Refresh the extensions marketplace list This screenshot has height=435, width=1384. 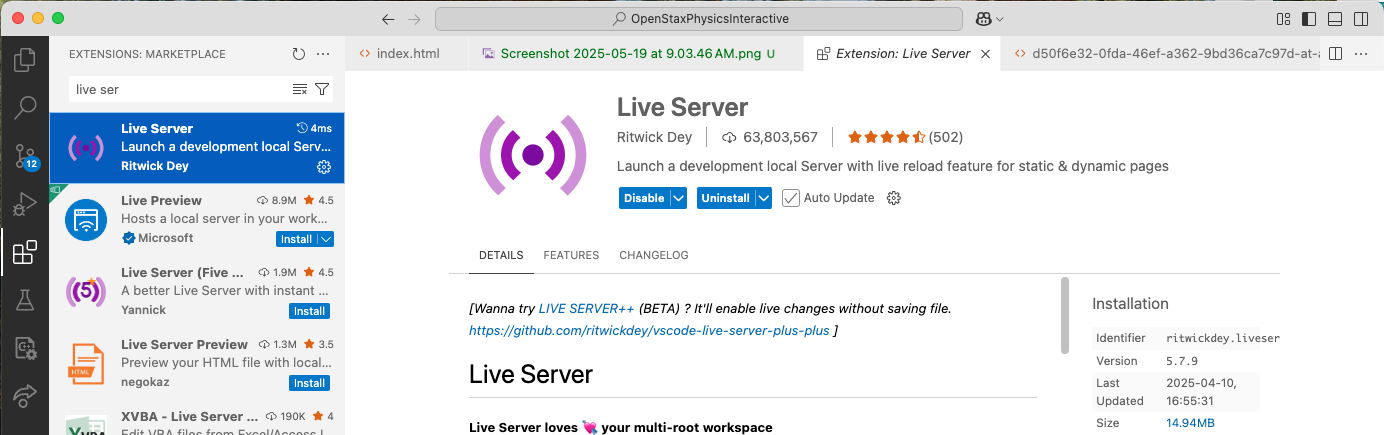(298, 54)
